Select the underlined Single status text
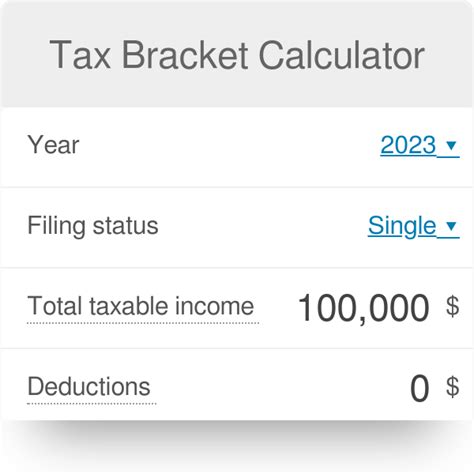 coord(402,226)
